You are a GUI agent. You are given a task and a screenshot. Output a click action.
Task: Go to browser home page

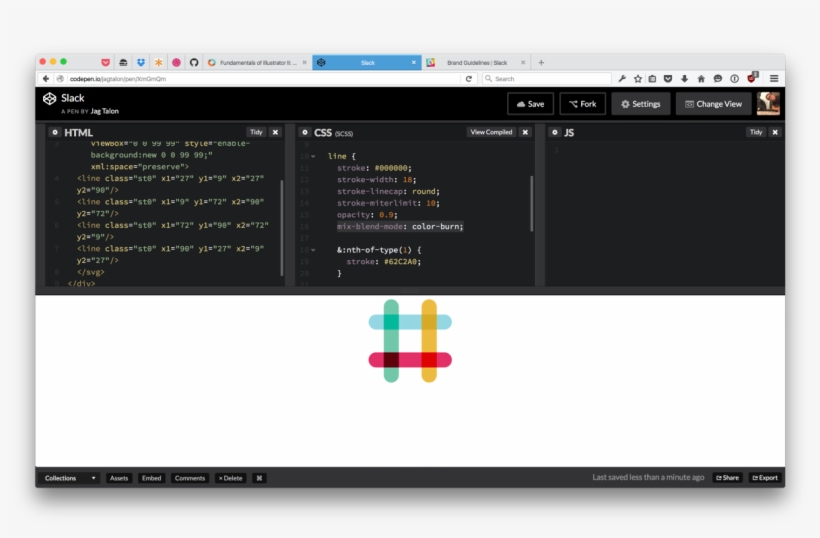pyautogui.click(x=701, y=78)
